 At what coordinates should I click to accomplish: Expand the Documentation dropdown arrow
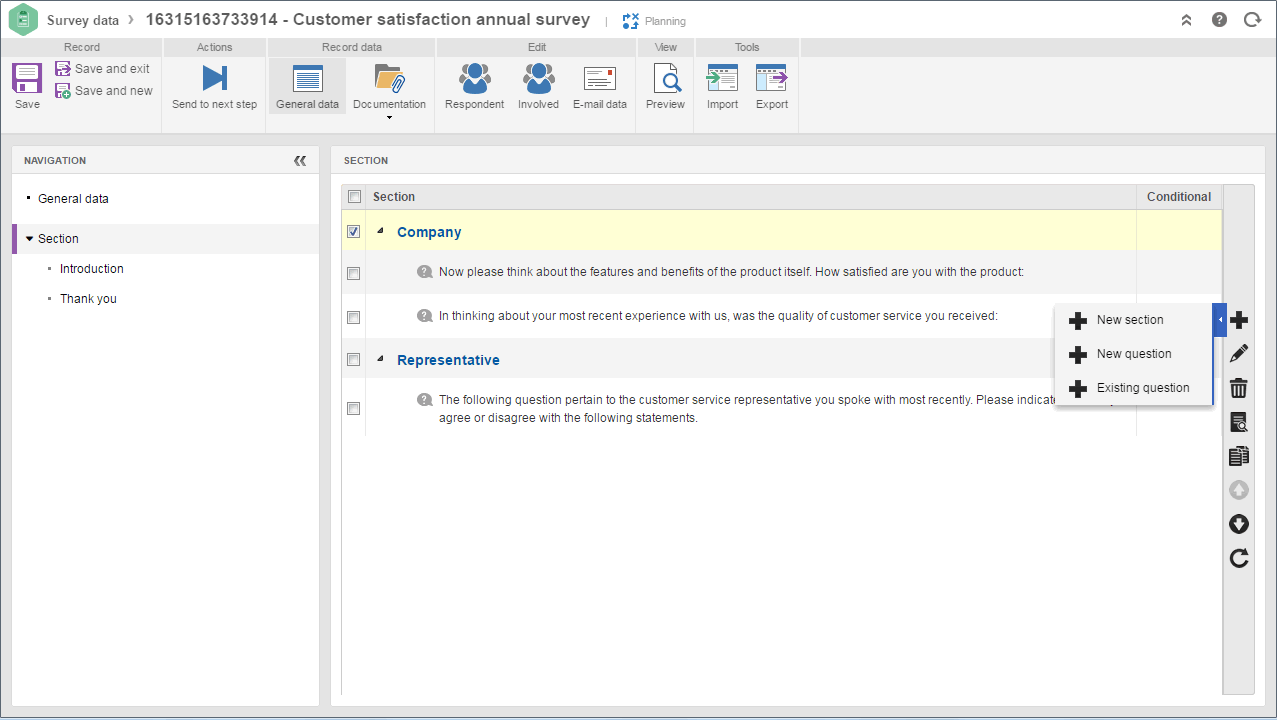[x=389, y=118]
